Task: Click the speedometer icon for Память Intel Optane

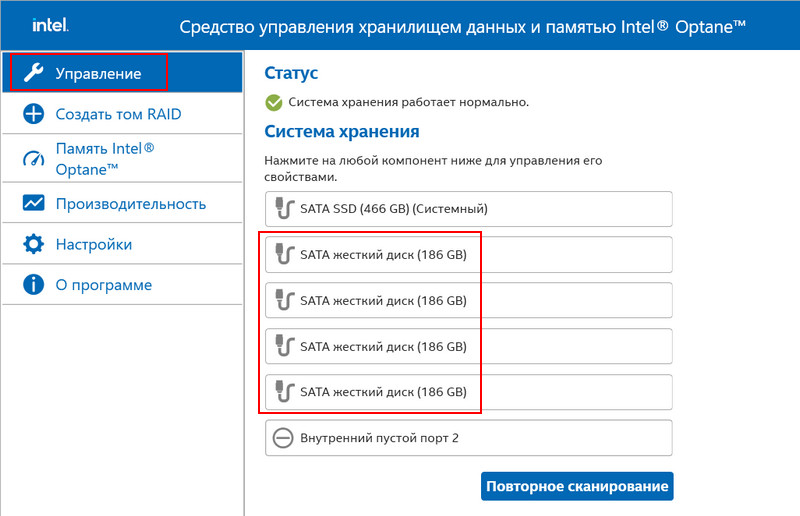Action: (x=34, y=159)
